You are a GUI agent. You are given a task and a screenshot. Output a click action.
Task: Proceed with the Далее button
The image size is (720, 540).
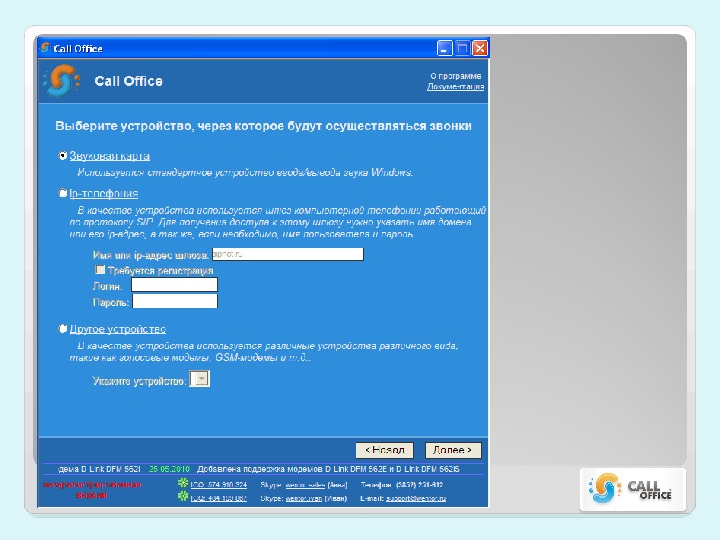[x=453, y=450]
